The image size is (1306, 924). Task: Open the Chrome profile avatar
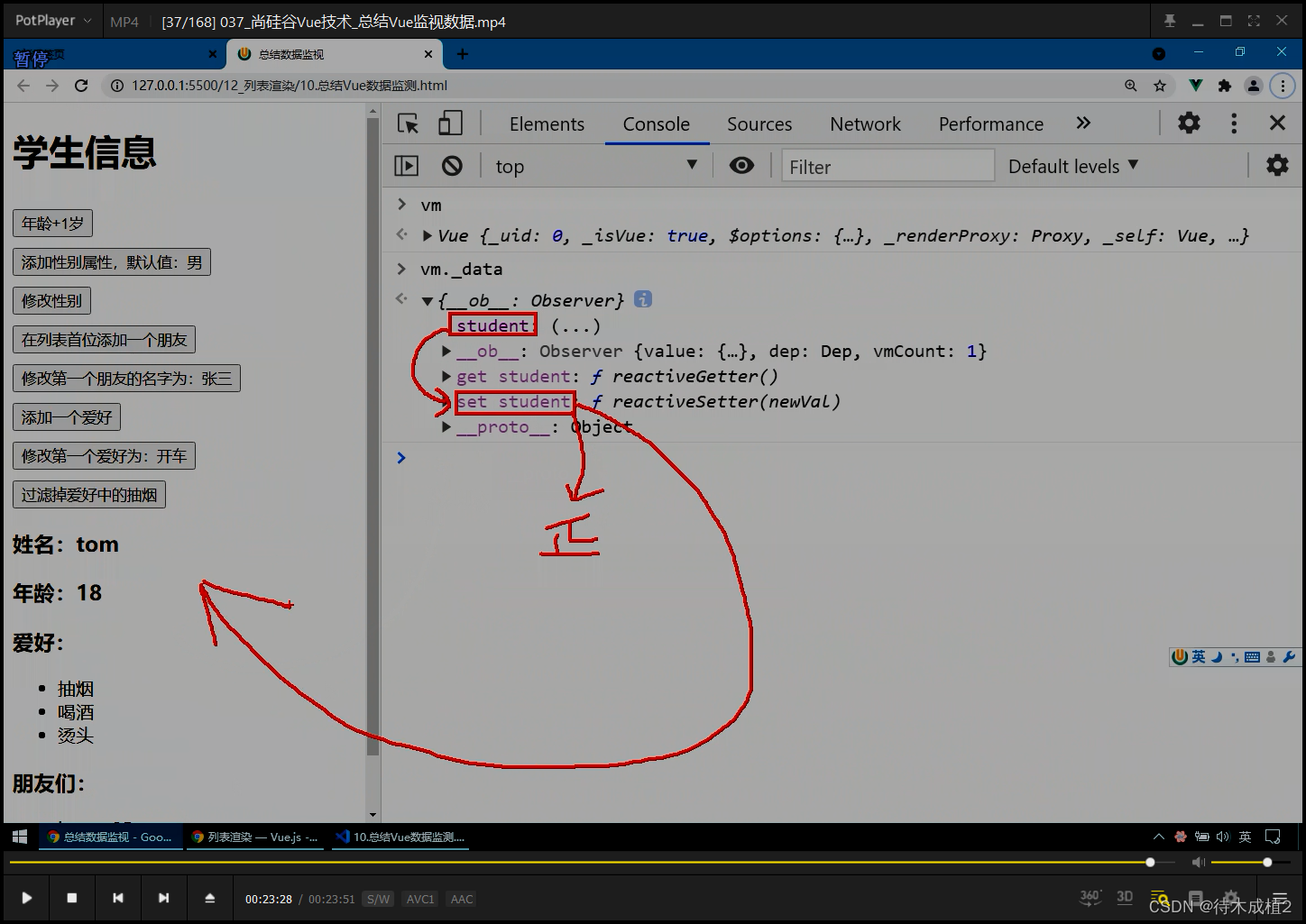pyautogui.click(x=1253, y=86)
